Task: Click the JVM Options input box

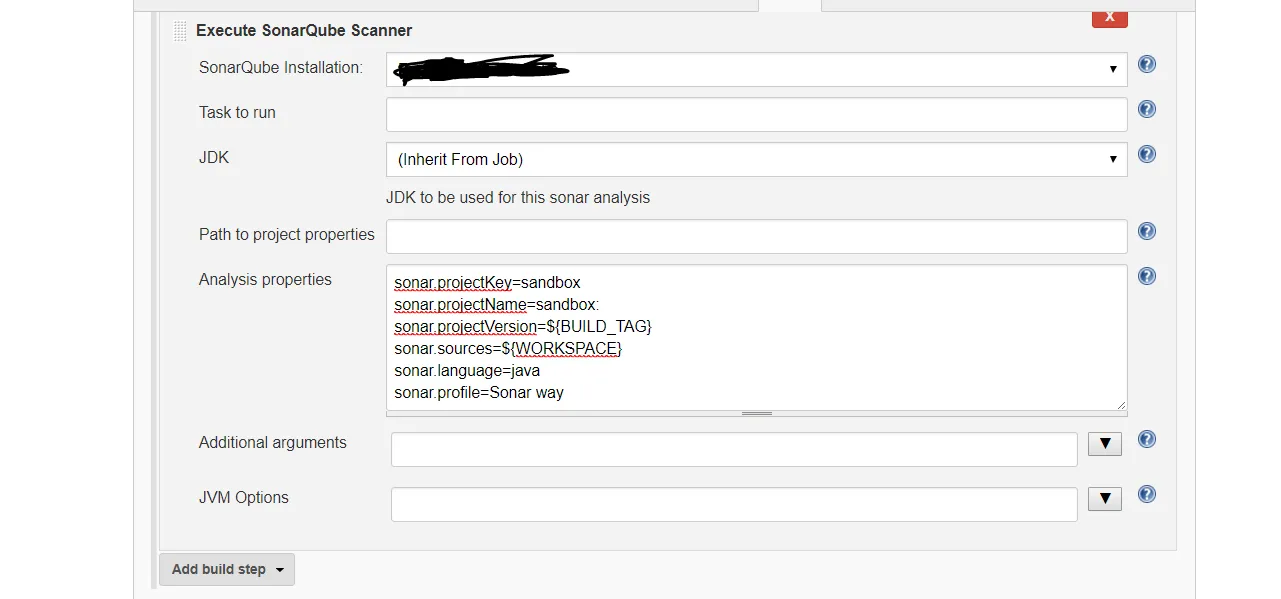Action: click(x=733, y=504)
